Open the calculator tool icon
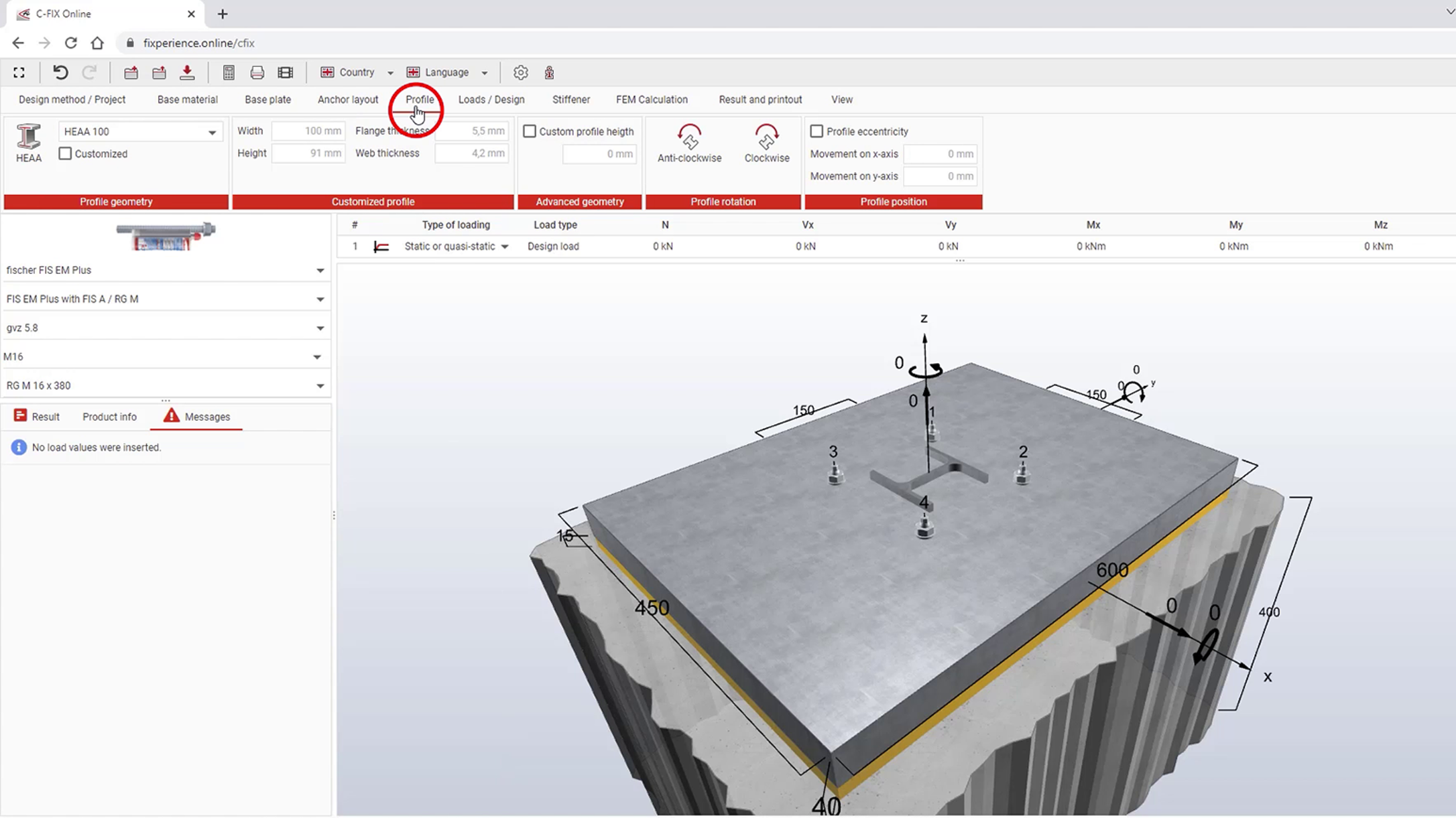 (229, 72)
